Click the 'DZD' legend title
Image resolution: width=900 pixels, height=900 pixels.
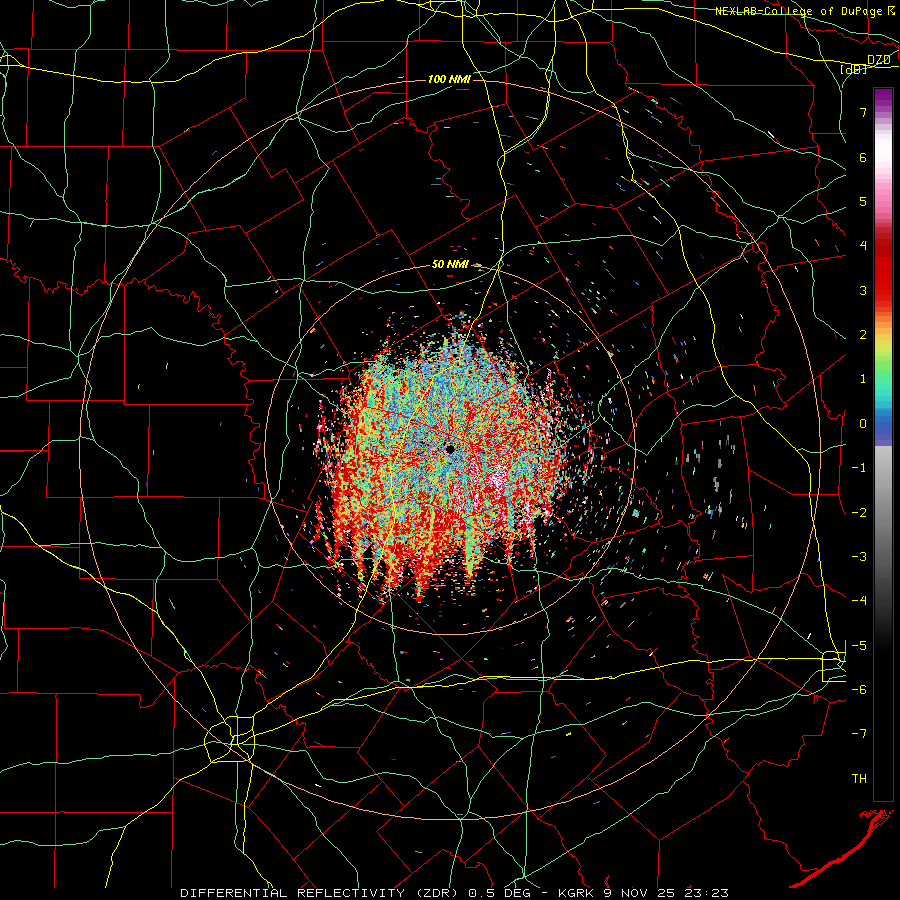click(878, 60)
